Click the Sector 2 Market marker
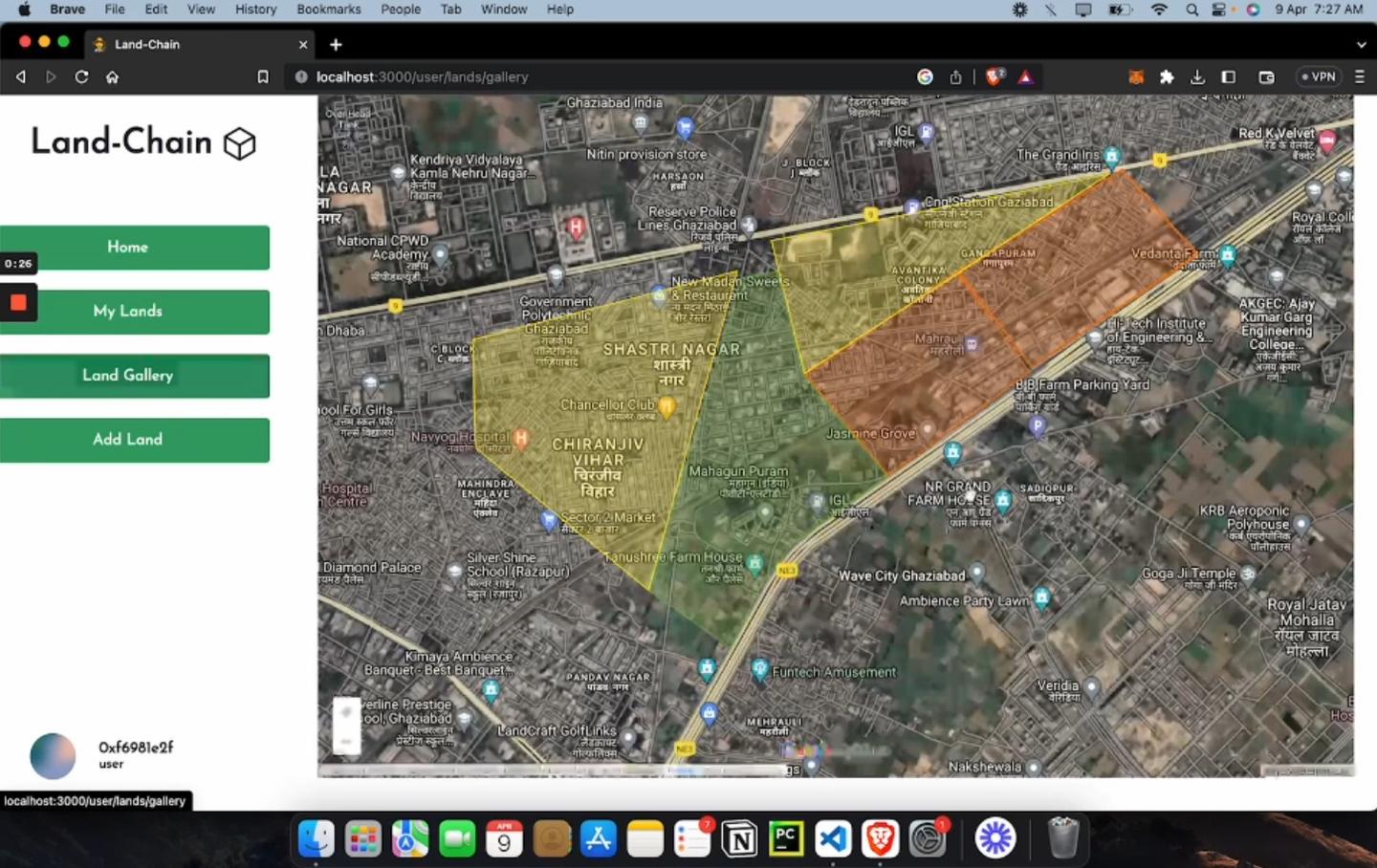This screenshot has height=868, width=1377. [x=548, y=520]
